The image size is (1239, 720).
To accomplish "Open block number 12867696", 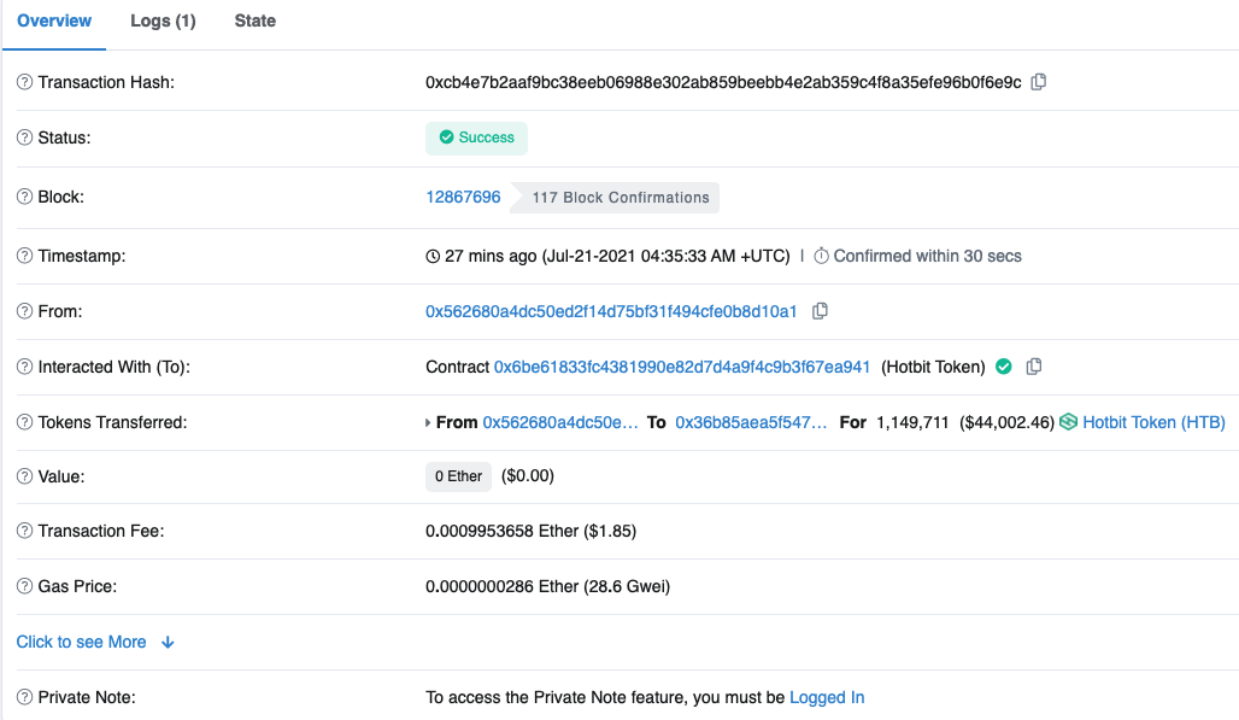I will (463, 197).
